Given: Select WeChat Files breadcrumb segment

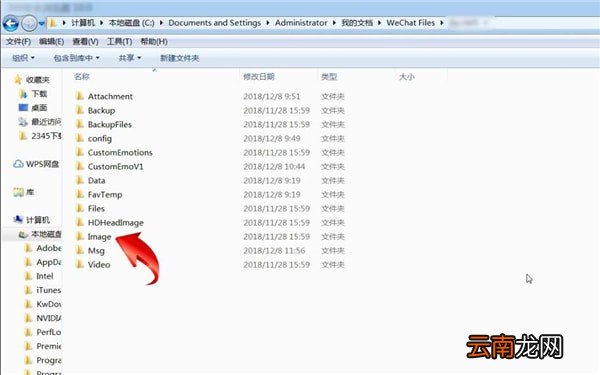Looking at the screenshot, I should (411, 23).
